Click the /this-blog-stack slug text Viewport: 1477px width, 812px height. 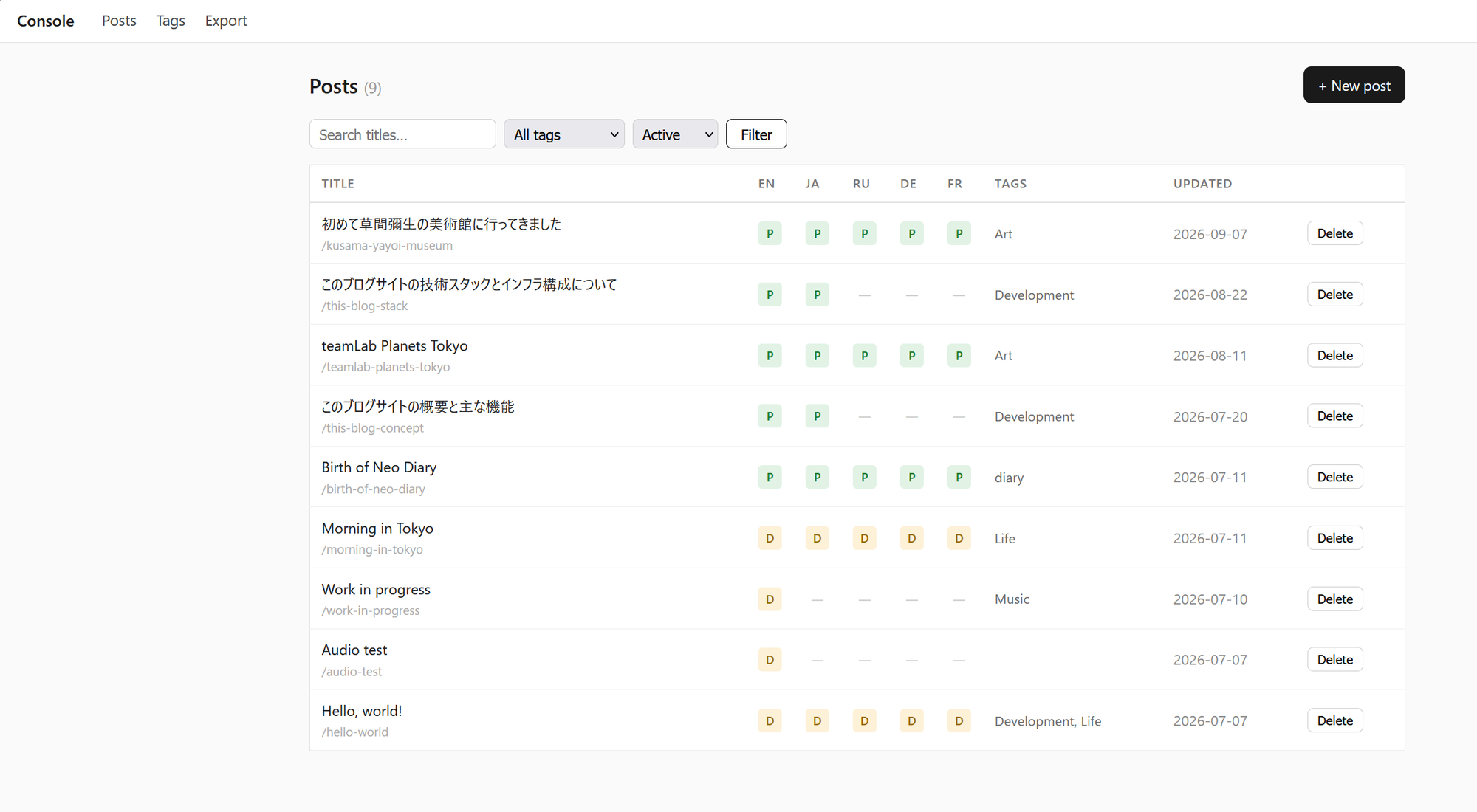pos(364,306)
